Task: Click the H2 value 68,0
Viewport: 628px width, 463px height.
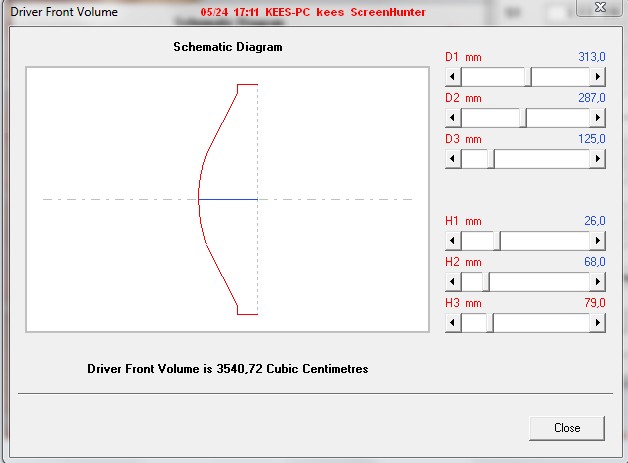Action: 594,262
